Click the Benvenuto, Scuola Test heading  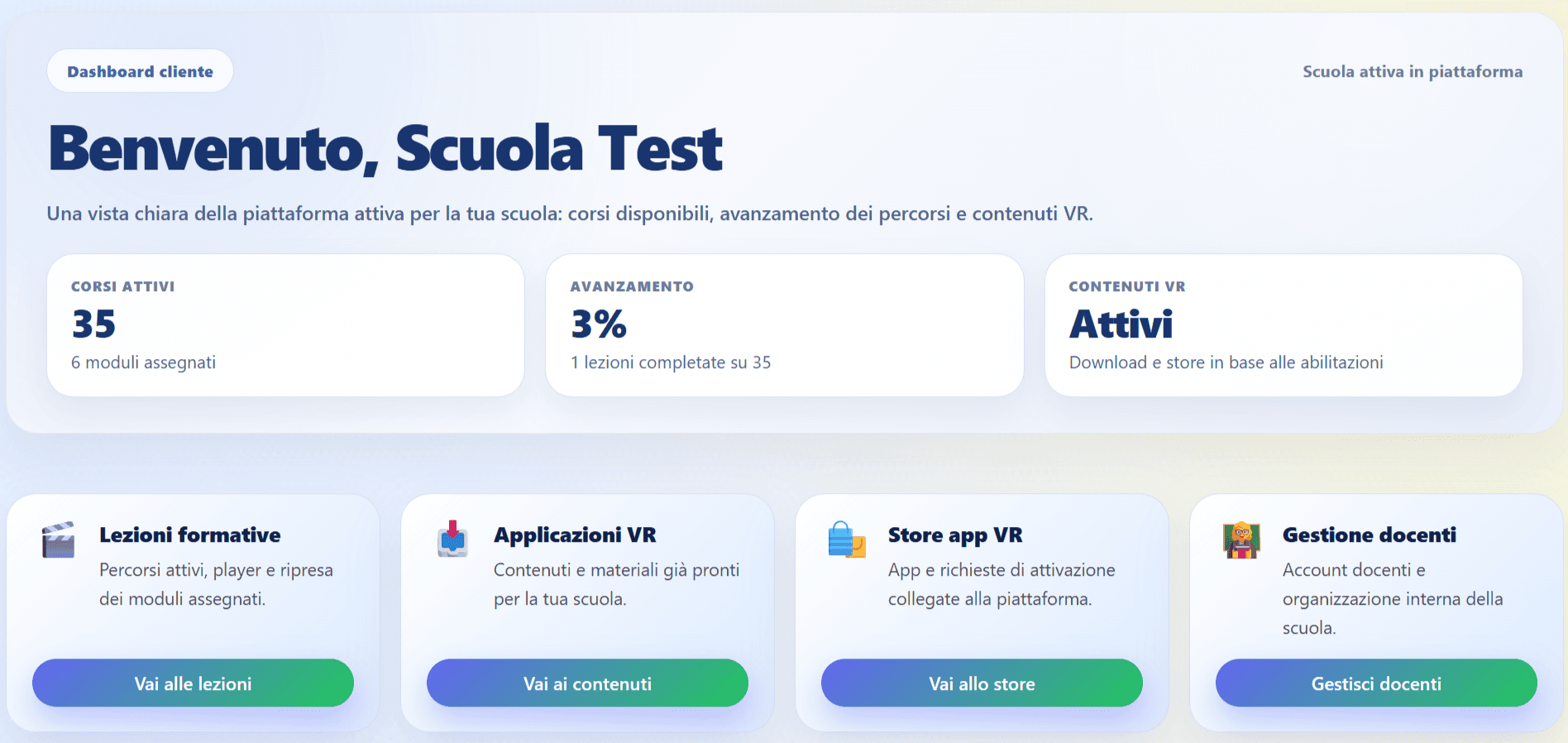click(385, 149)
